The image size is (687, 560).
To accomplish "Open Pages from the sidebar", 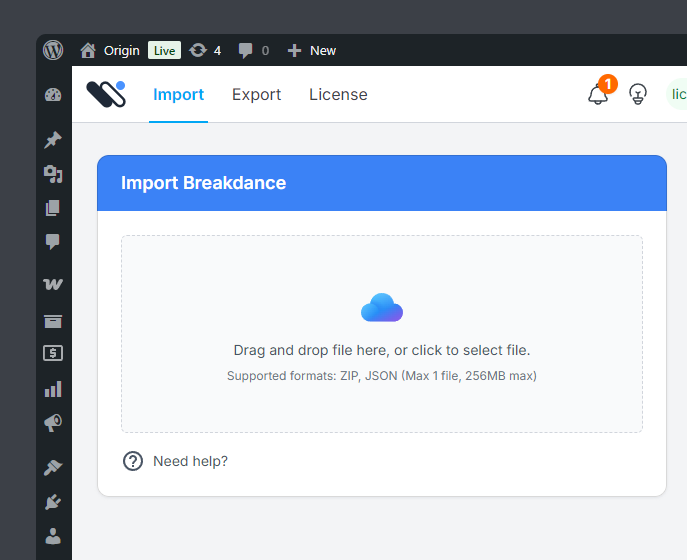I will [53, 208].
